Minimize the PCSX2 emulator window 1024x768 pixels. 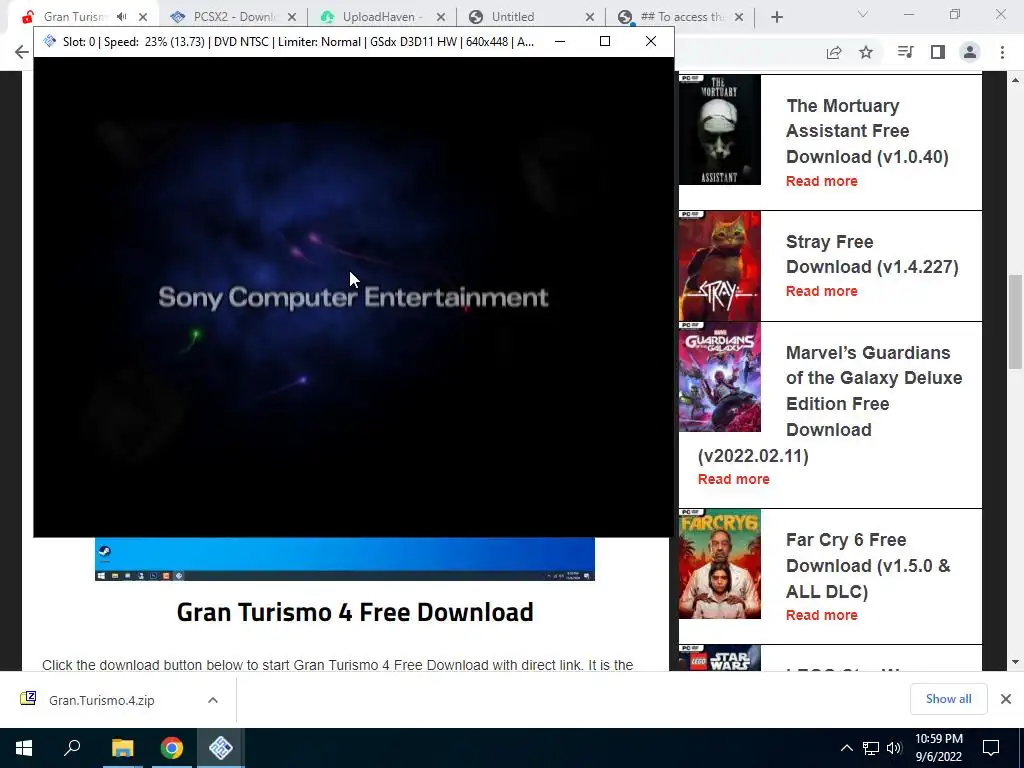pos(560,41)
